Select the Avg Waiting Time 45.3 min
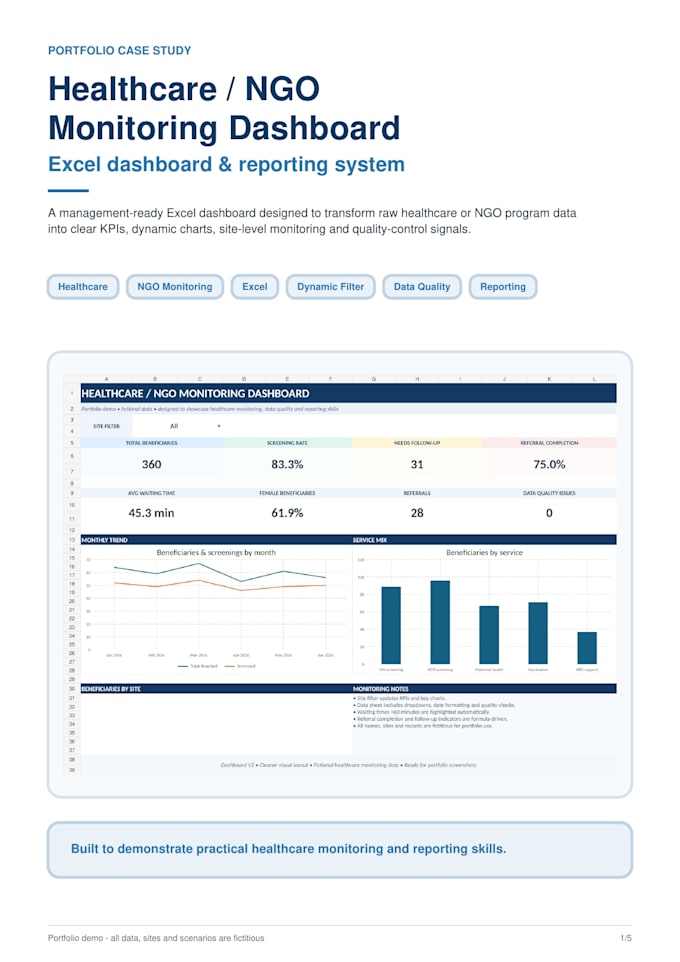This screenshot has height=962, width=680. [152, 513]
